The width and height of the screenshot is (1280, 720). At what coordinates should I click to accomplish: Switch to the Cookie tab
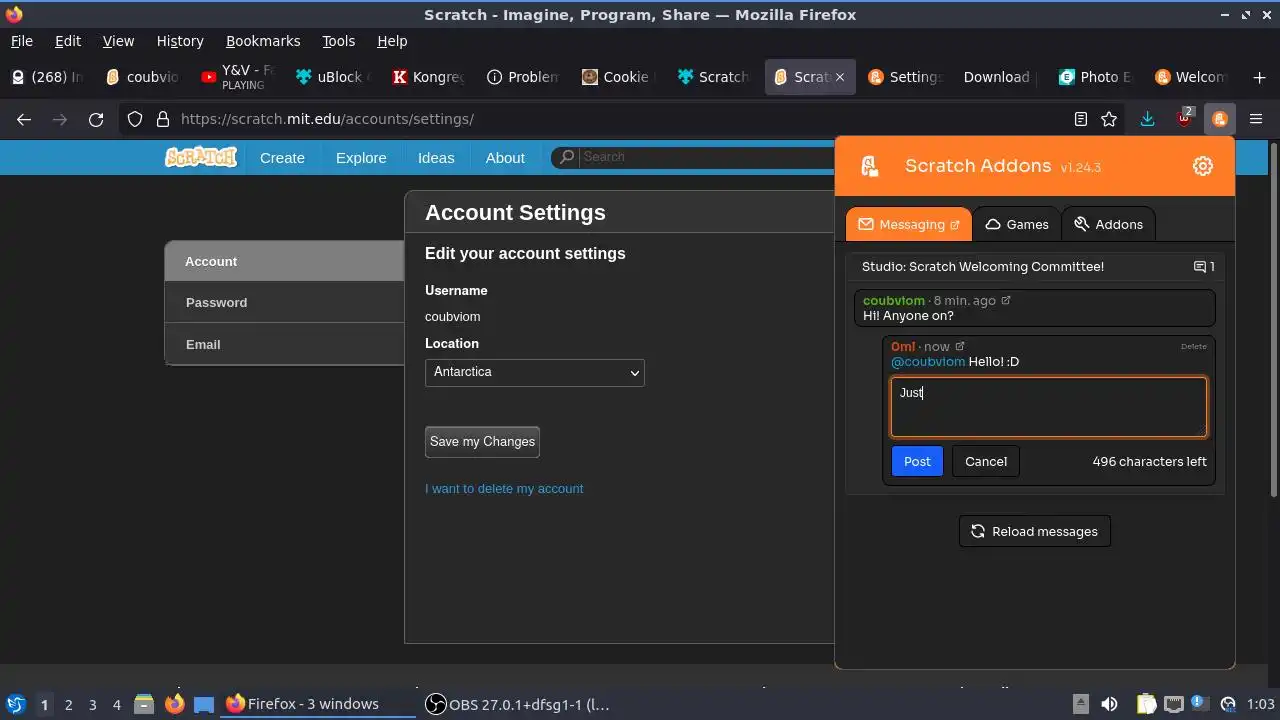[x=617, y=77]
